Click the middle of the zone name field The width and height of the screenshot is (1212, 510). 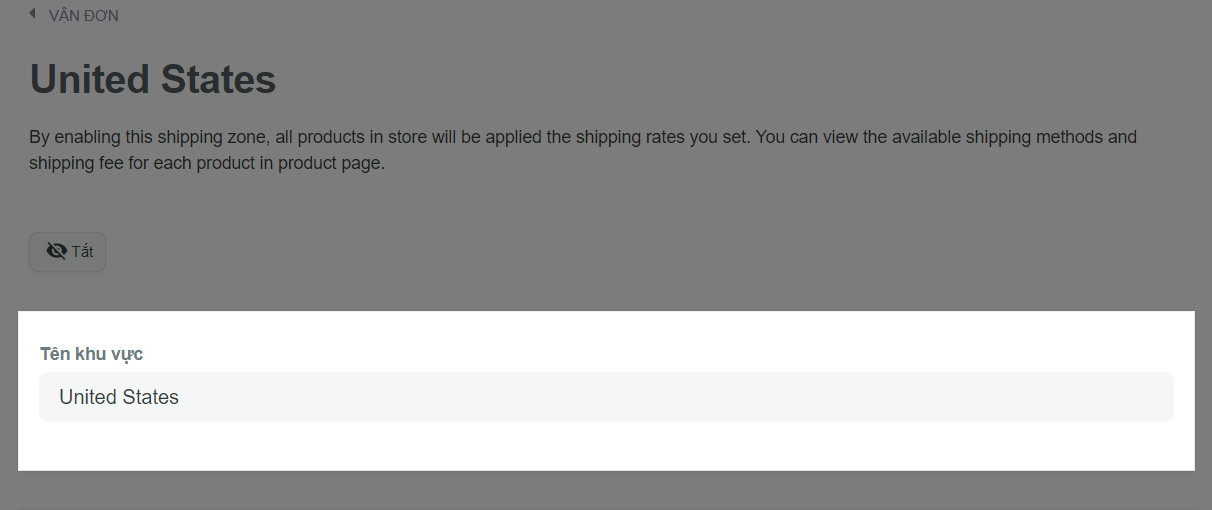click(606, 397)
